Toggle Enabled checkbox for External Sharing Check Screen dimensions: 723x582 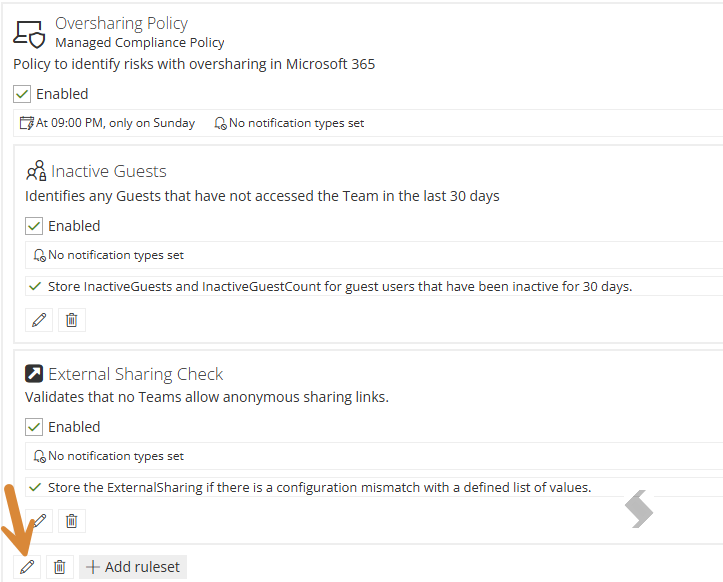click(x=34, y=427)
